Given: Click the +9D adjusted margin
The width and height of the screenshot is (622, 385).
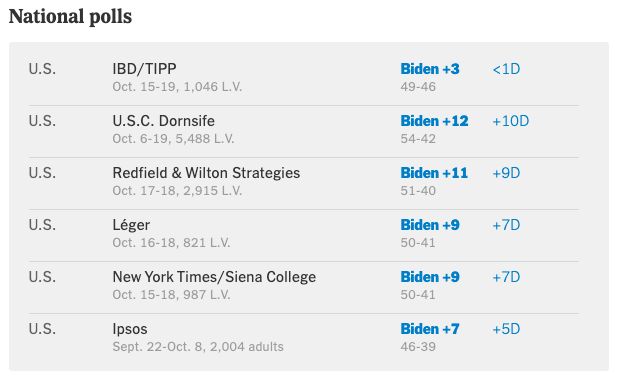Looking at the screenshot, I should 506,173.
